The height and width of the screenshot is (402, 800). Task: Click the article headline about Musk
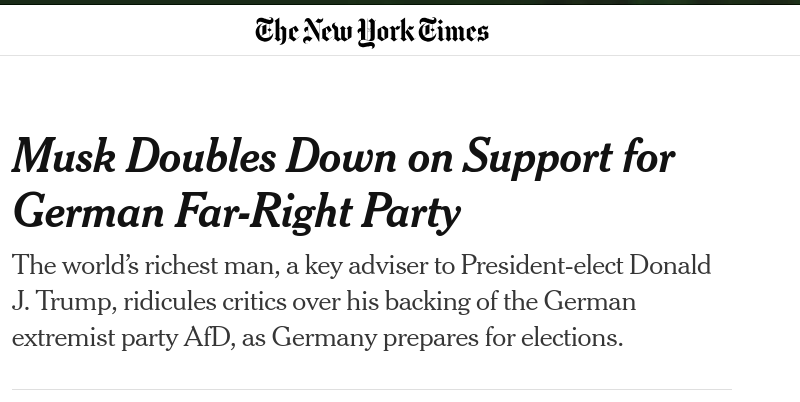point(342,184)
